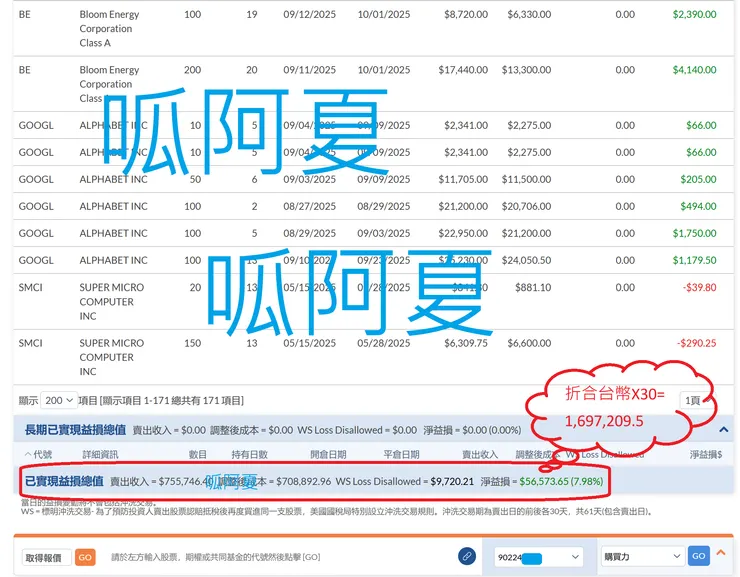
Task: Select the $205.00 gain cell
Action: click(x=698, y=179)
